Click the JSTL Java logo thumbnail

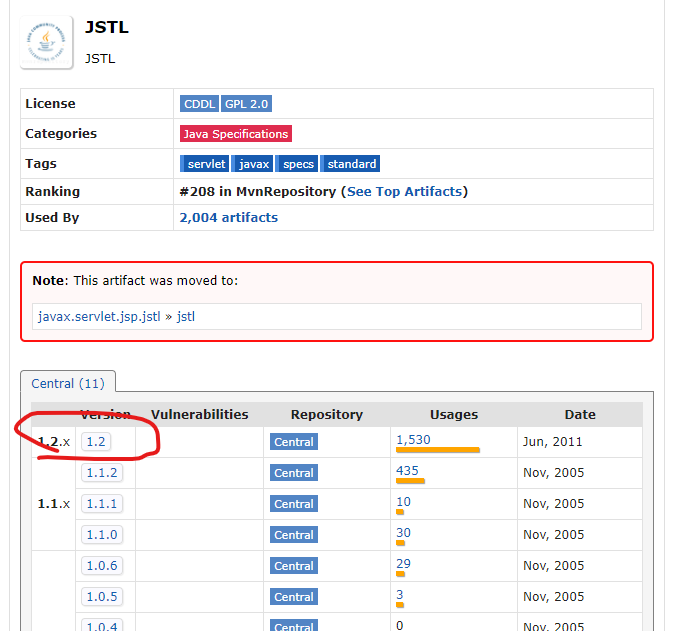[x=47, y=42]
